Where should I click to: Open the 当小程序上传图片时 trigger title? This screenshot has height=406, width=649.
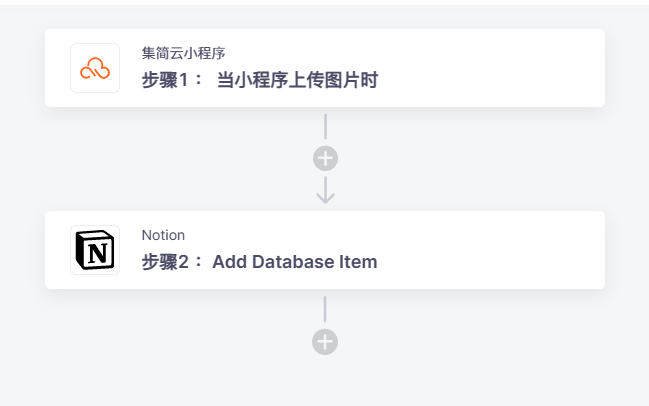click(x=297, y=80)
